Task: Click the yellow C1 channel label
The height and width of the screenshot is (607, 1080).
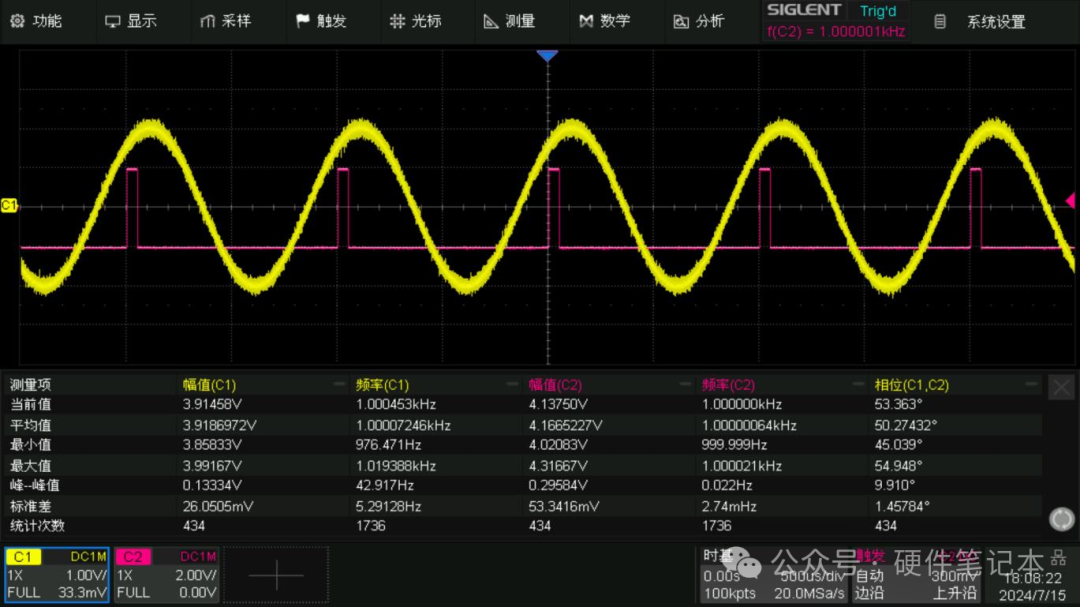Action: coord(23,557)
